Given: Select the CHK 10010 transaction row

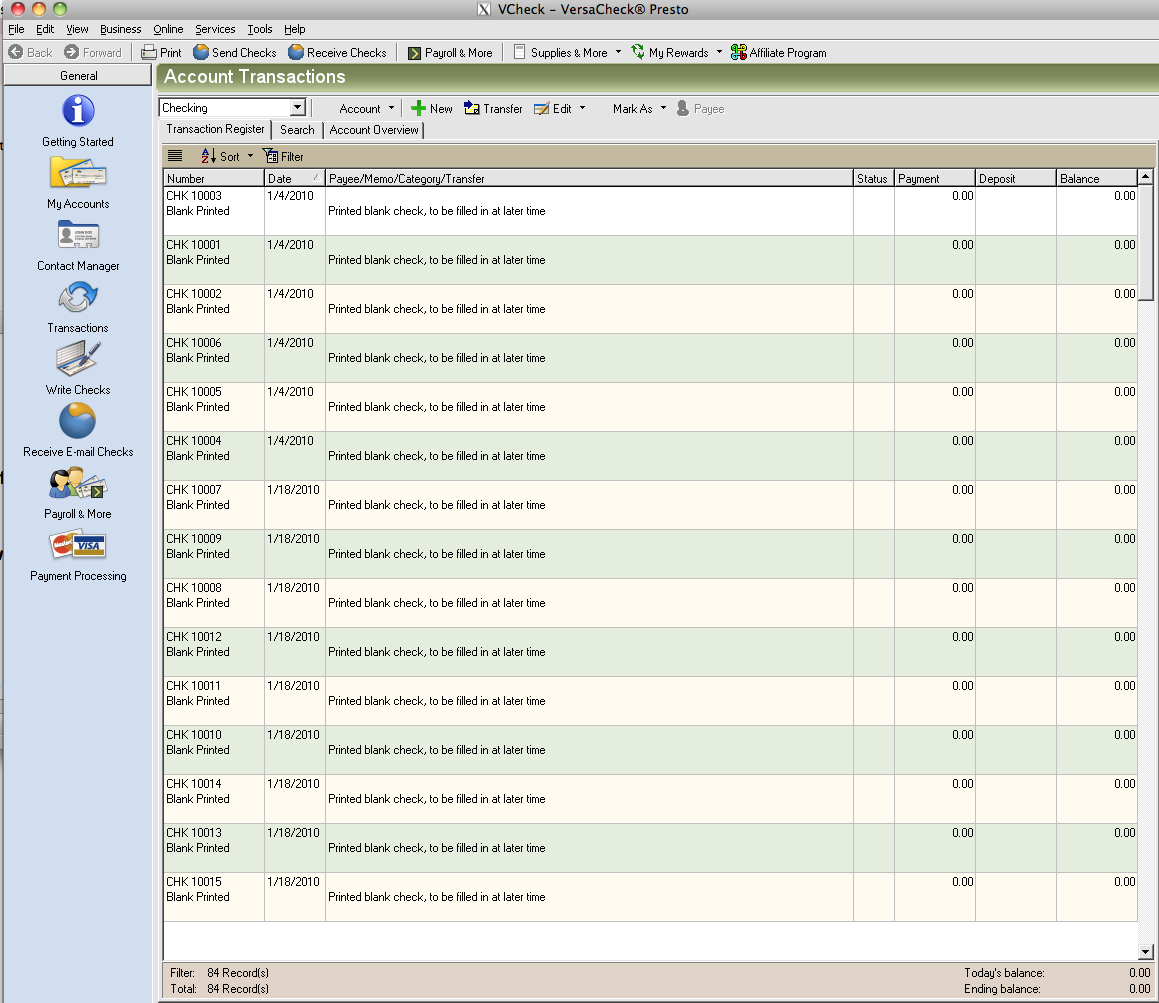Looking at the screenshot, I should coord(650,749).
